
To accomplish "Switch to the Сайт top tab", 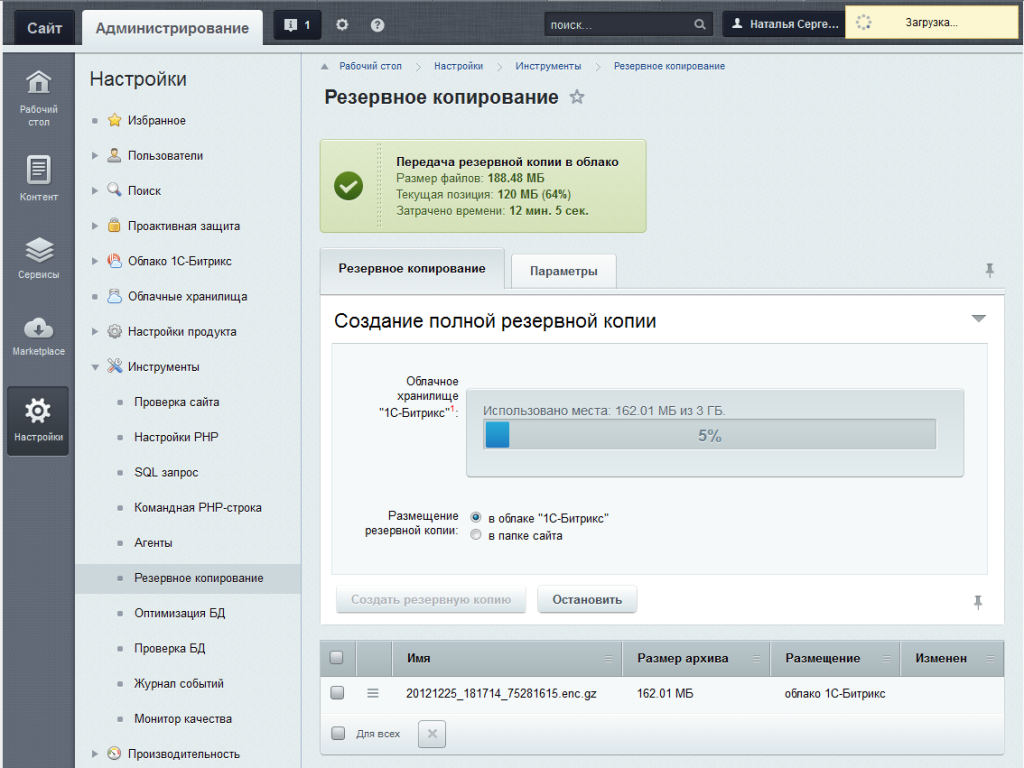I will click(44, 27).
